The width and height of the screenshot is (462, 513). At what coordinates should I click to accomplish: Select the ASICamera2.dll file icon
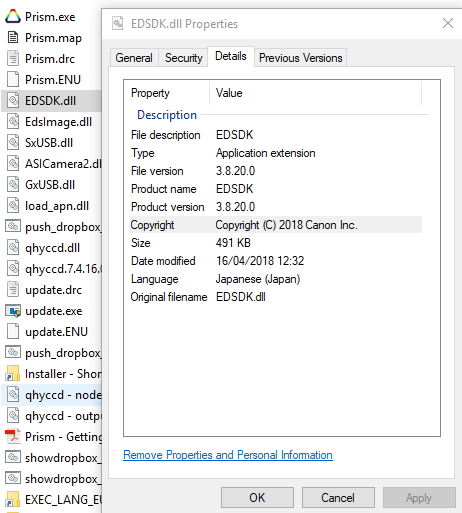pos(13,164)
